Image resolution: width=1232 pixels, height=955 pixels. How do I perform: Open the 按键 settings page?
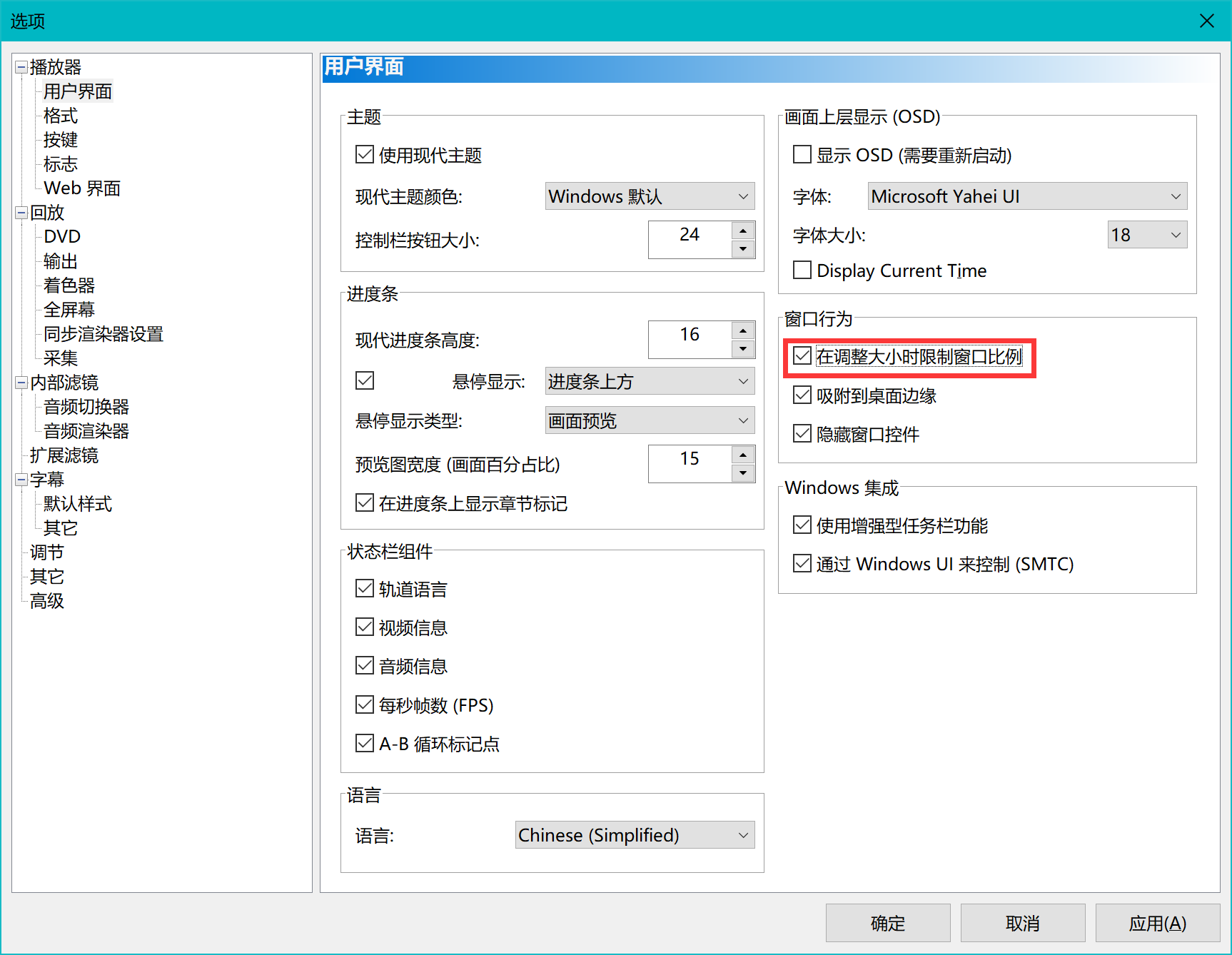(x=61, y=140)
